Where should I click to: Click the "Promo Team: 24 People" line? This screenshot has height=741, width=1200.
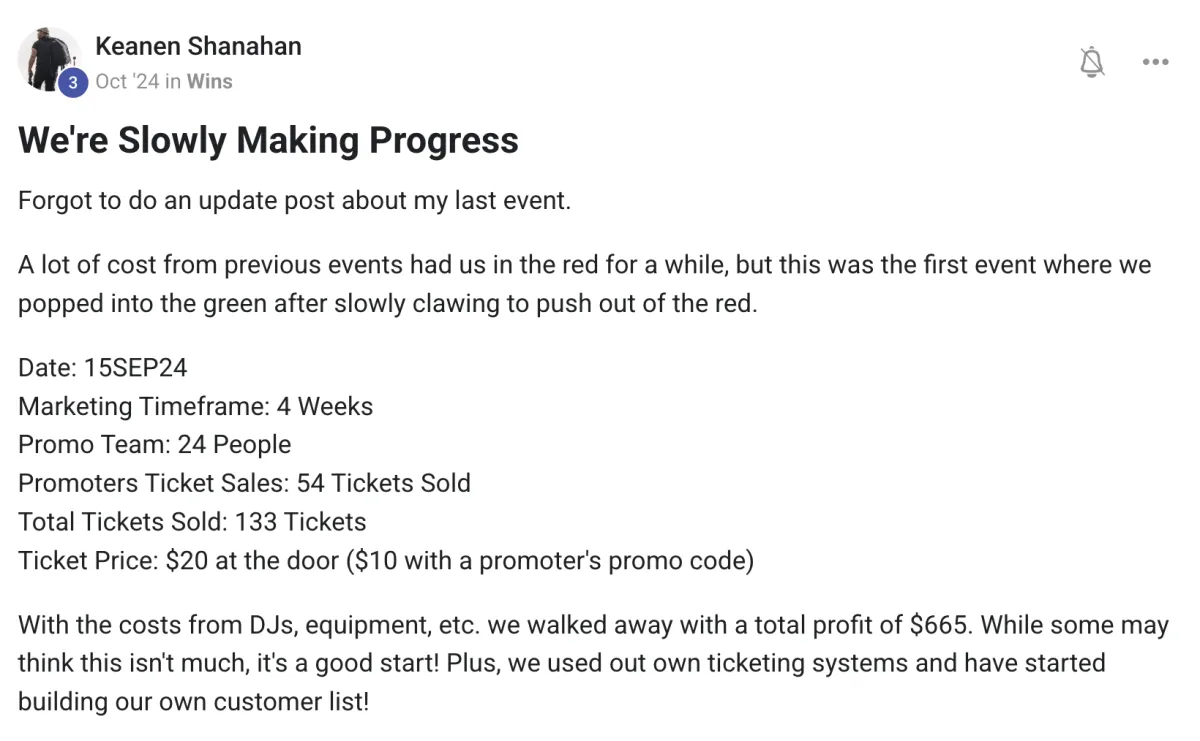[x=154, y=444]
